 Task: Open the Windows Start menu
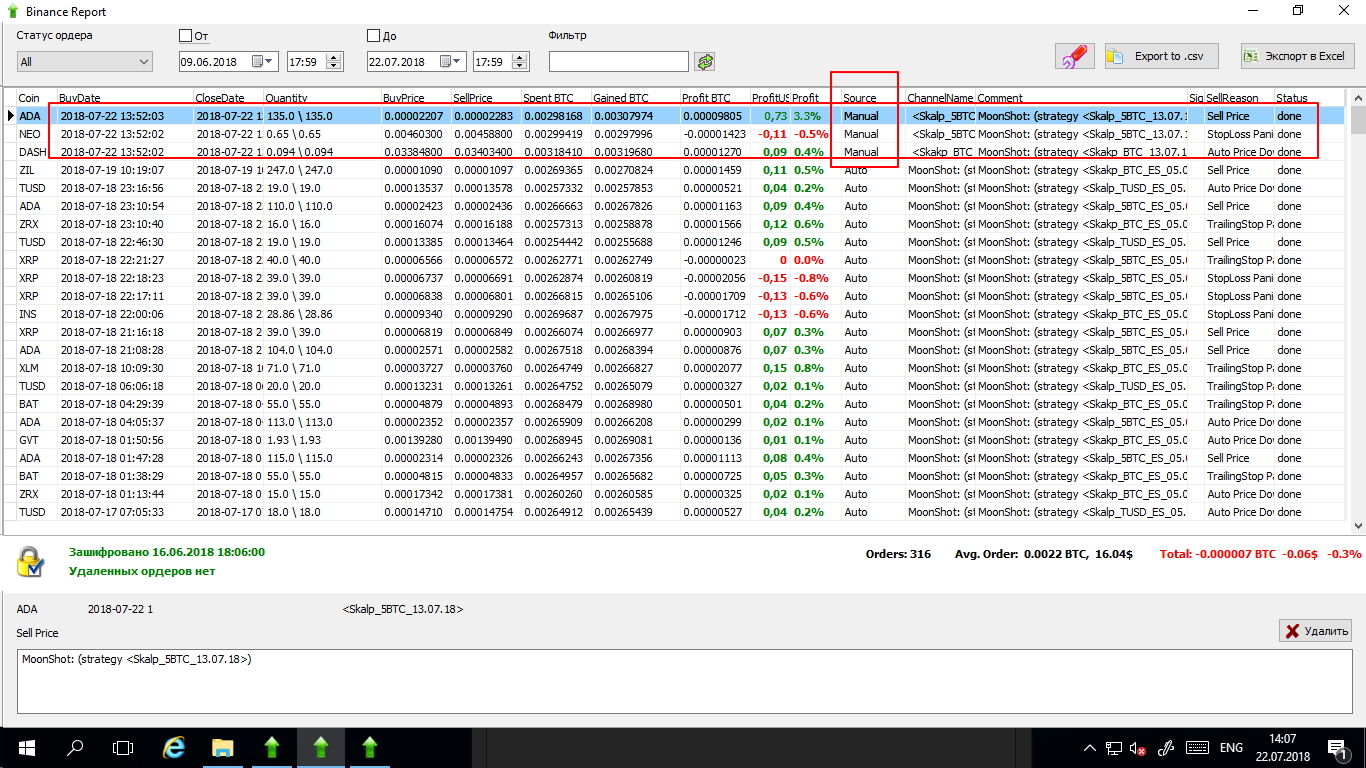25,747
